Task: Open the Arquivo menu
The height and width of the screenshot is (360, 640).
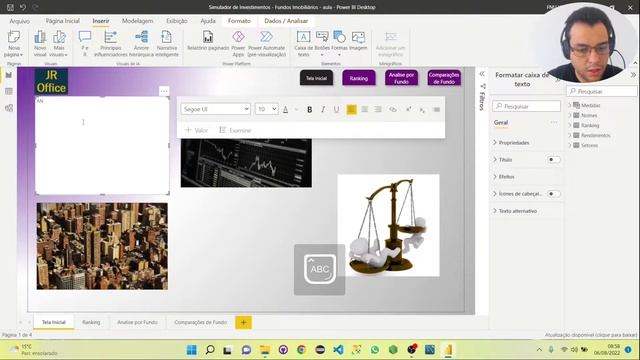Action: (x=19, y=21)
